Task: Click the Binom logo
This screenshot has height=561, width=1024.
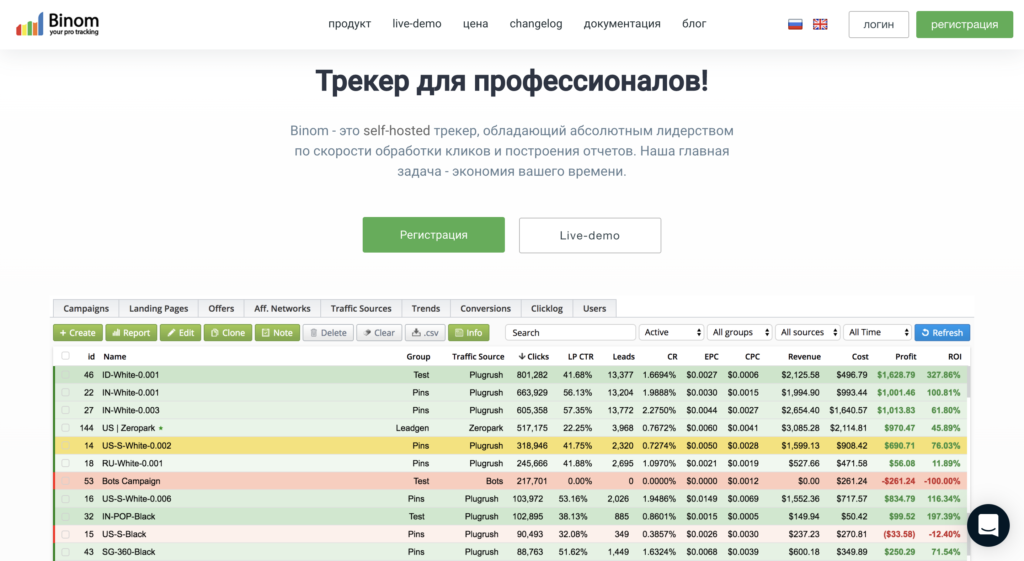Action: [x=57, y=24]
